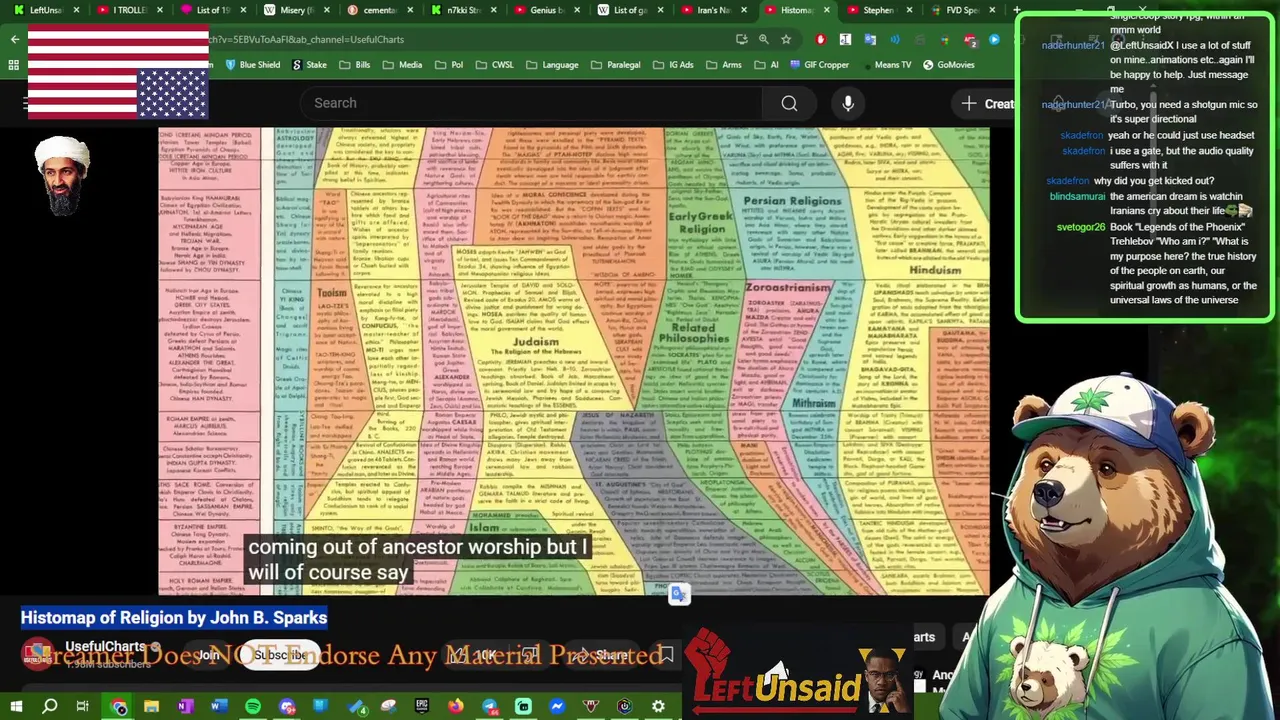The height and width of the screenshot is (720, 1280).
Task: Click the Subscribe button for UsefulCharts
Action: click(x=279, y=656)
